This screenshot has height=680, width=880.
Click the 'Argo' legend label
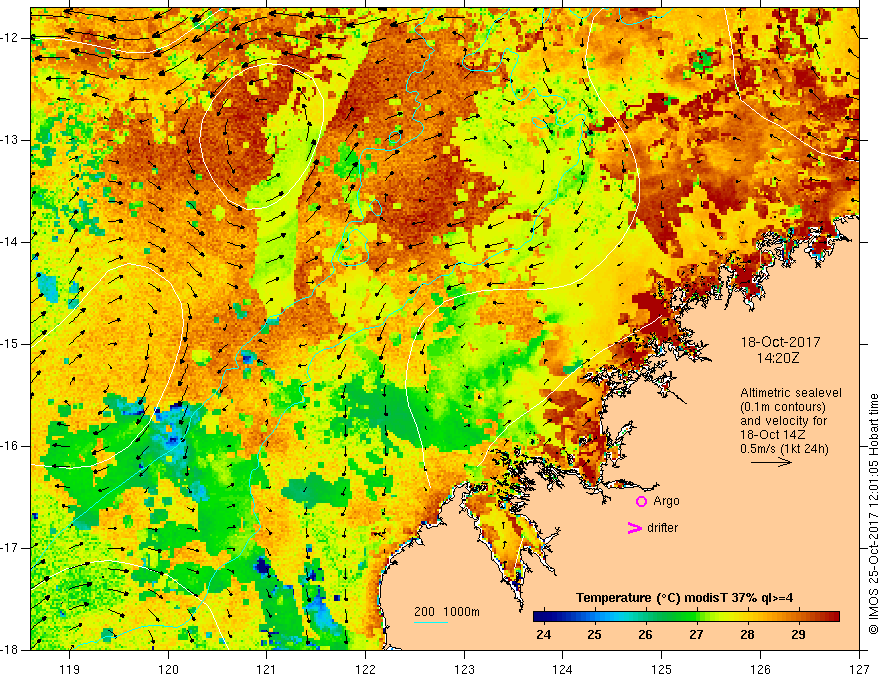666,501
